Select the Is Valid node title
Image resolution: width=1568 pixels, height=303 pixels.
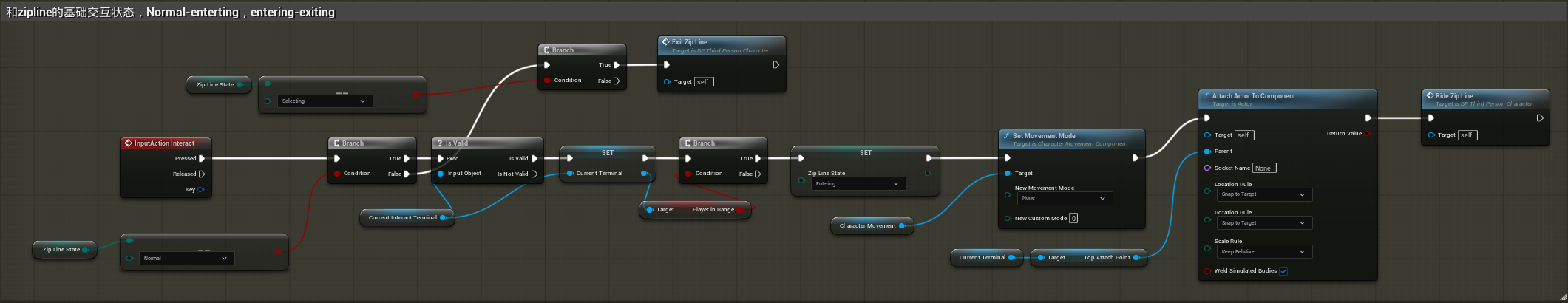coord(457,143)
